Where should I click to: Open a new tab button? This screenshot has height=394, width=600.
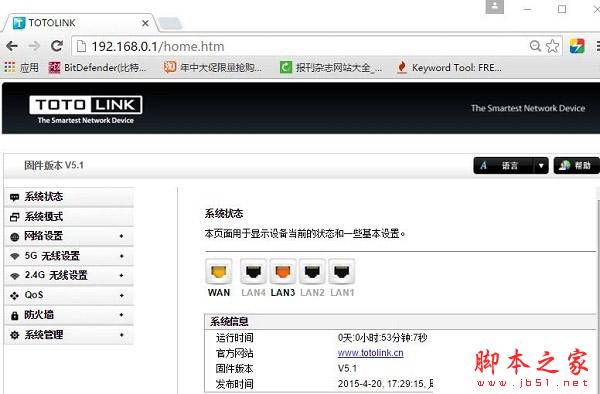[170, 23]
